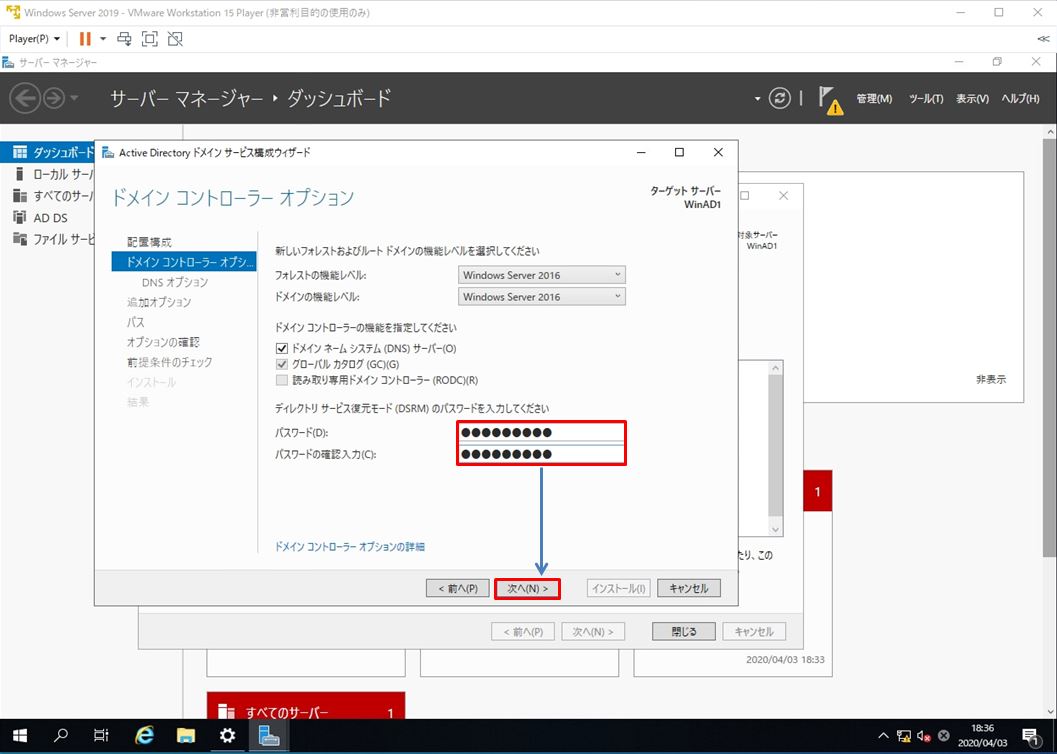
Task: Open the Action Center notification icon
Action: pyautogui.click(x=1030, y=736)
